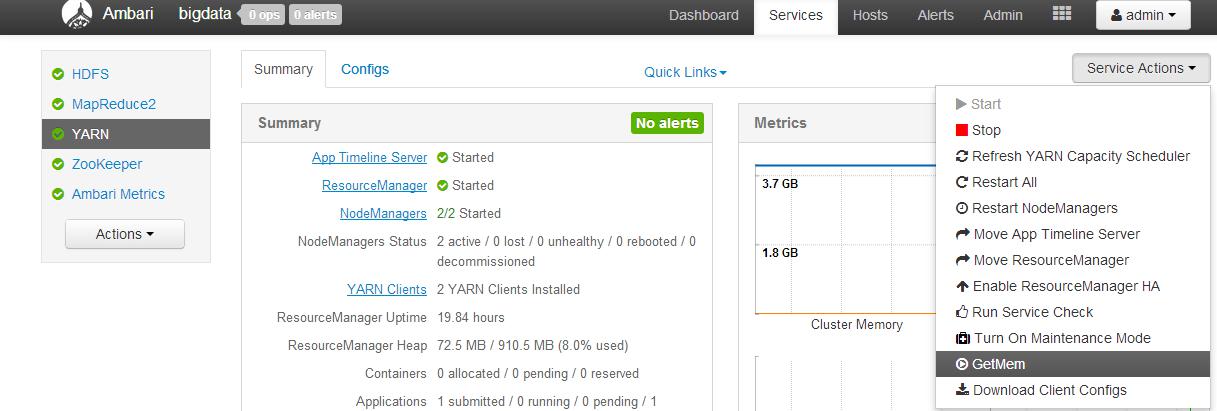Click the green status check beside HDFS
The image size is (1217, 411).
coord(58,74)
